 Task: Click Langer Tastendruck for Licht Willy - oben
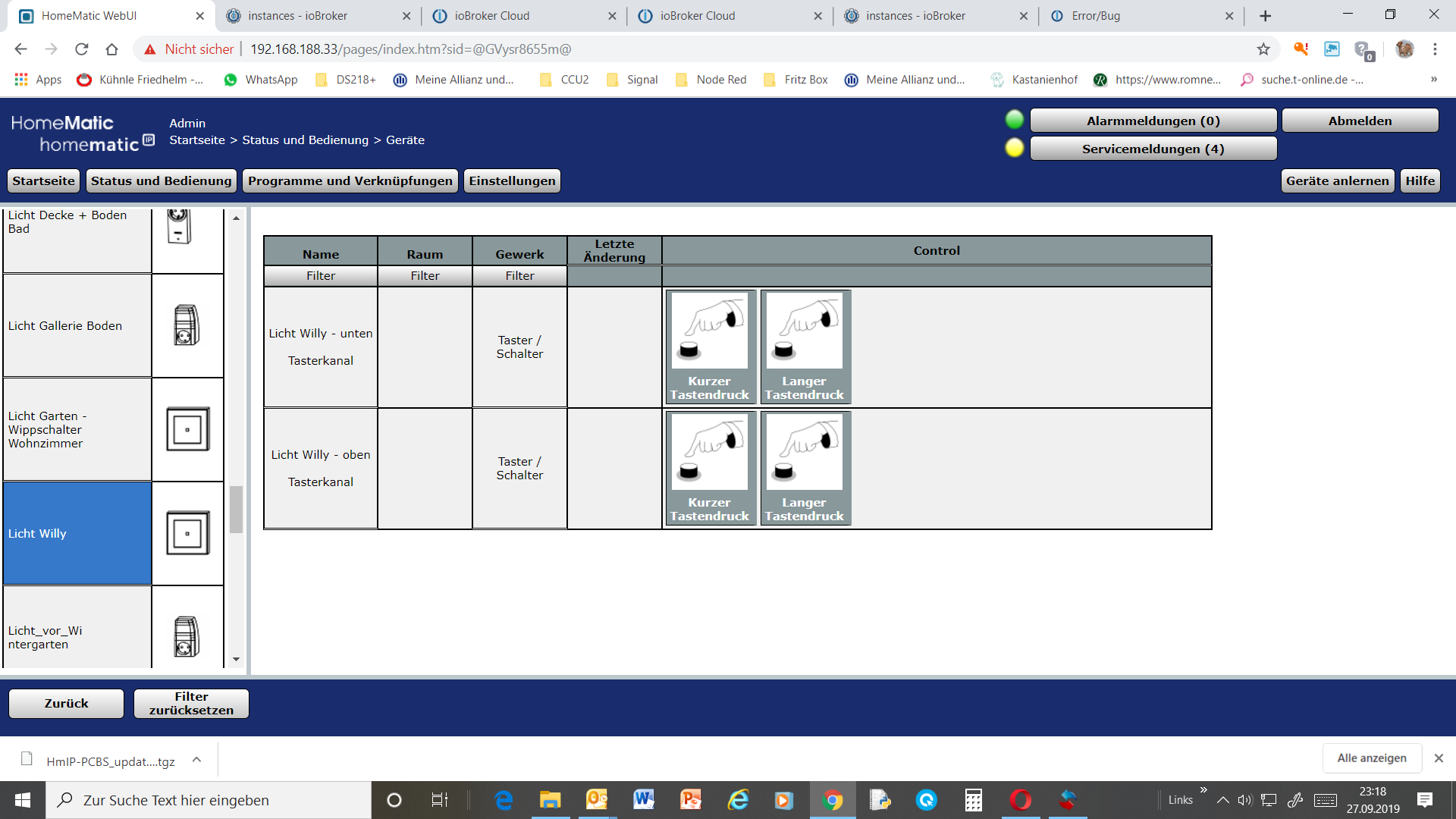pos(805,468)
